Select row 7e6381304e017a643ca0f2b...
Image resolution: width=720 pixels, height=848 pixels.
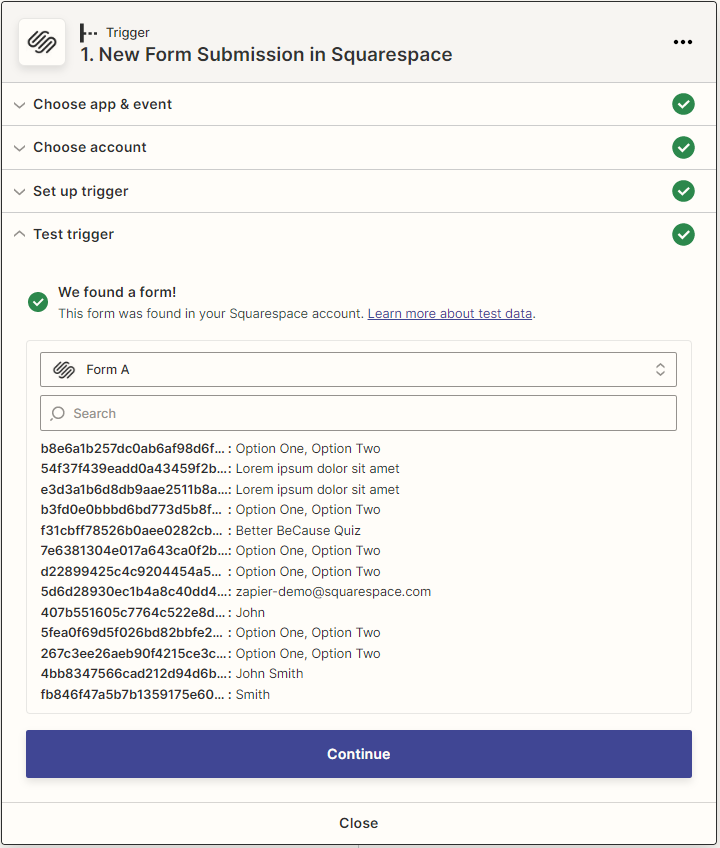[210, 551]
